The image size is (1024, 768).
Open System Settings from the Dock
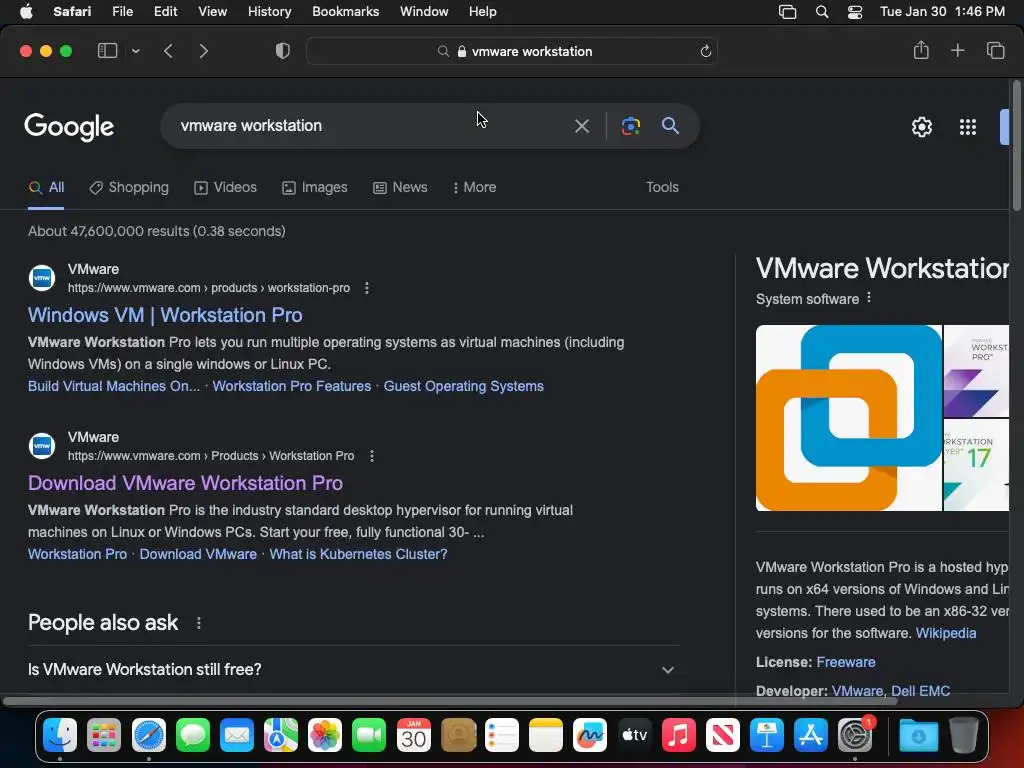[855, 735]
